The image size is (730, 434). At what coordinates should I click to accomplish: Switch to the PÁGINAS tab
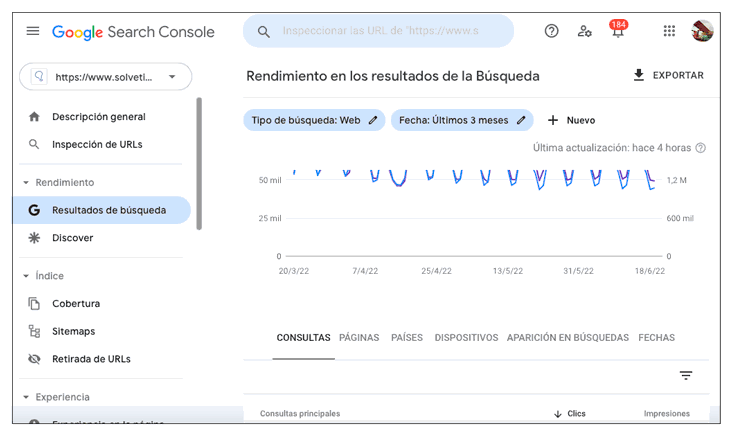pos(359,338)
